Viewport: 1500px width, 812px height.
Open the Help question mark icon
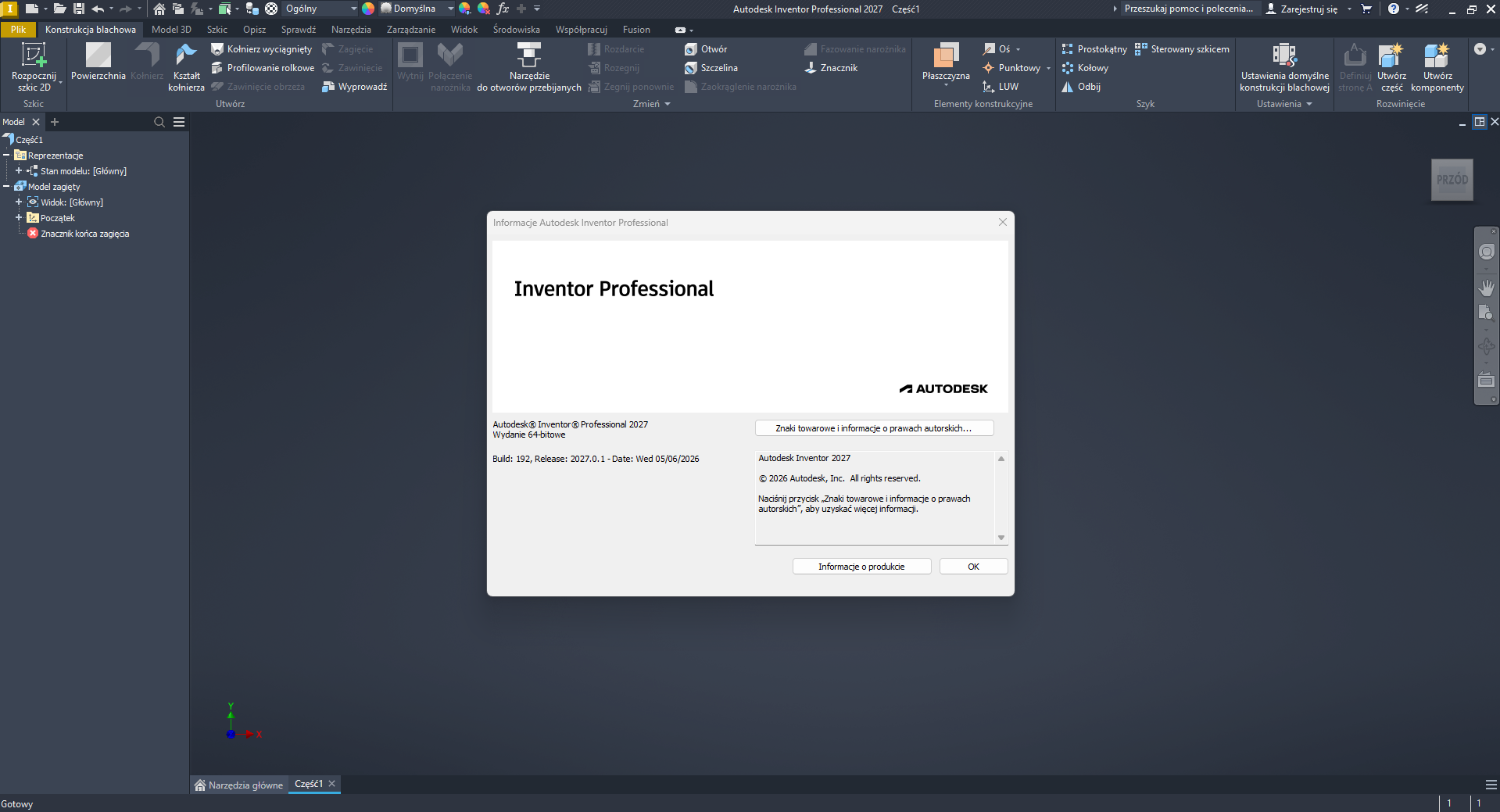click(x=1393, y=9)
